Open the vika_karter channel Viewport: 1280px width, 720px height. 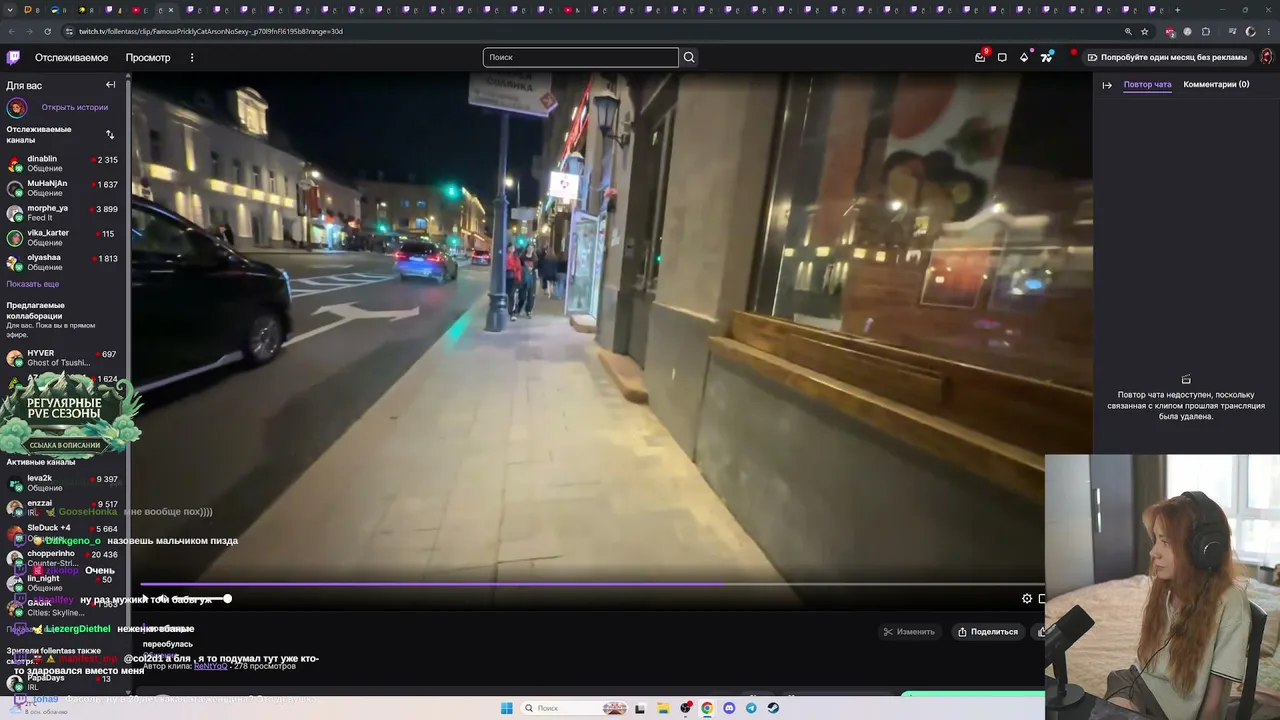click(62, 237)
